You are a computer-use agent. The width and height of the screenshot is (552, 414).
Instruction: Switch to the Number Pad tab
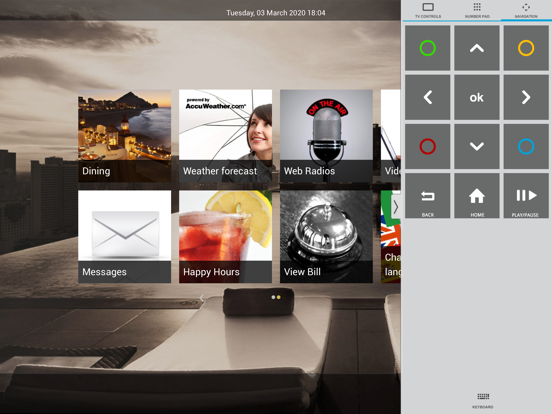pos(477,10)
